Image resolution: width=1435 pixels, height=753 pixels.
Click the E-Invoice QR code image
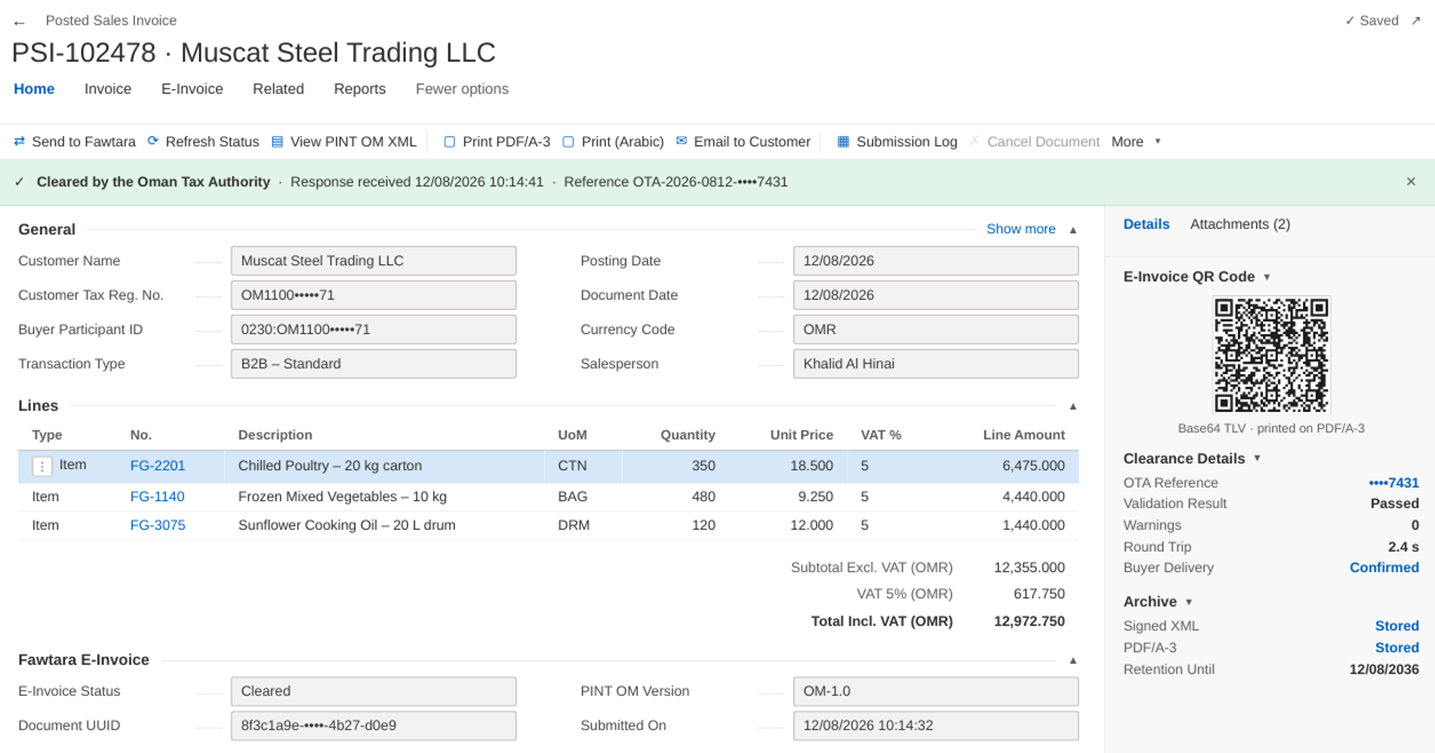pos(1271,355)
